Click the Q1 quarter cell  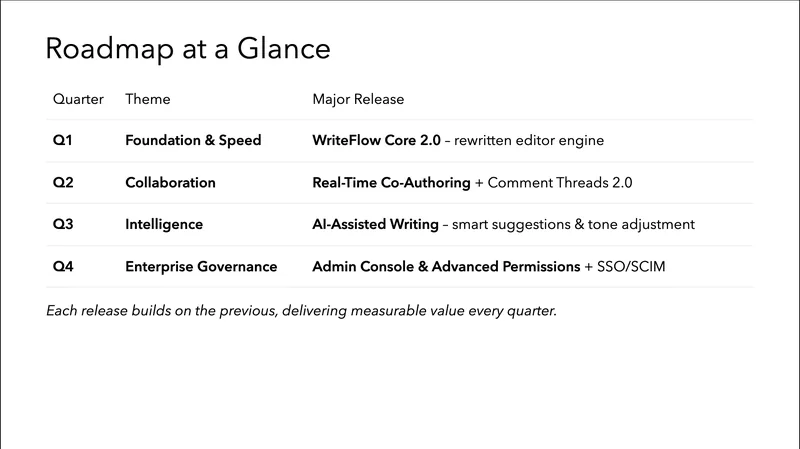(62, 141)
